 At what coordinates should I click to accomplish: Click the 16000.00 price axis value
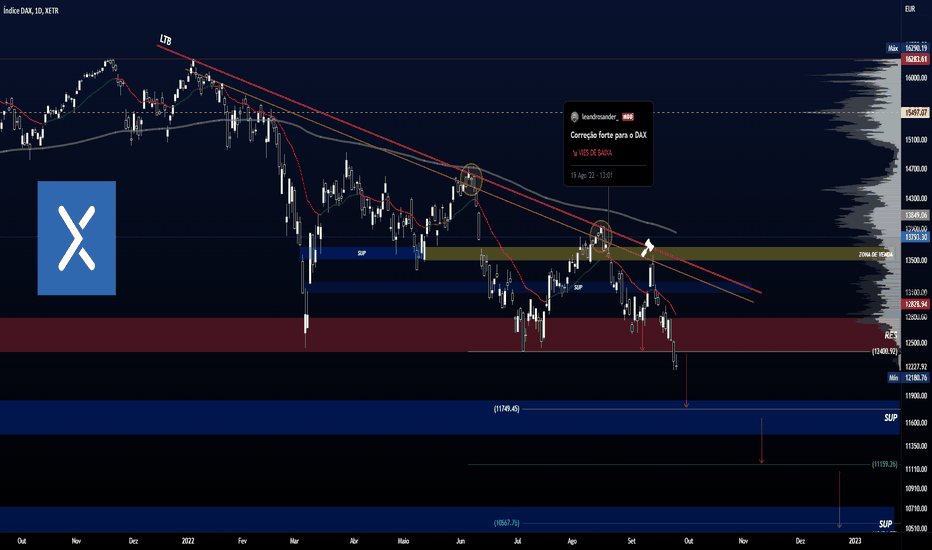coord(916,78)
